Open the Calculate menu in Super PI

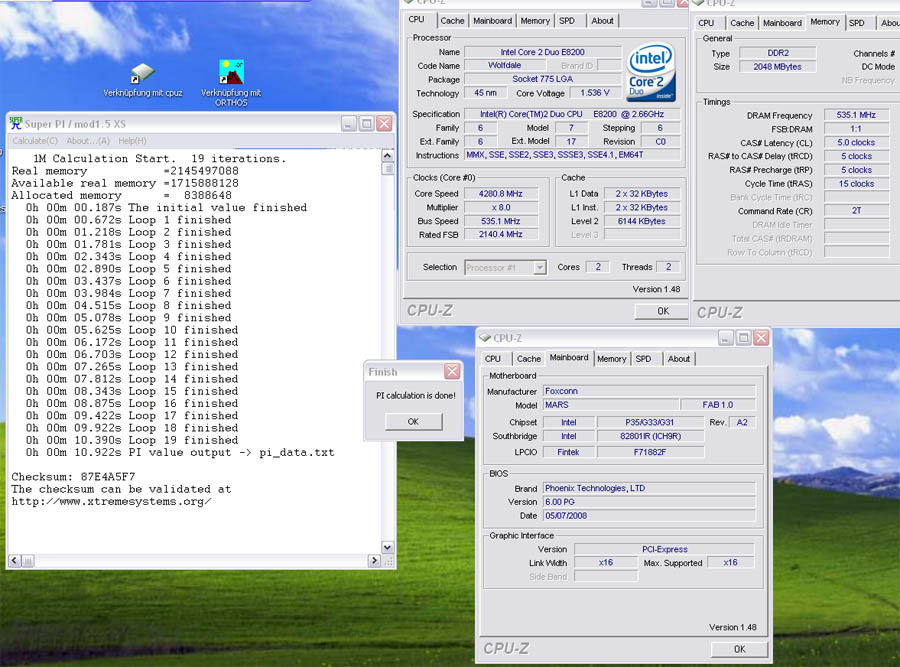35,141
